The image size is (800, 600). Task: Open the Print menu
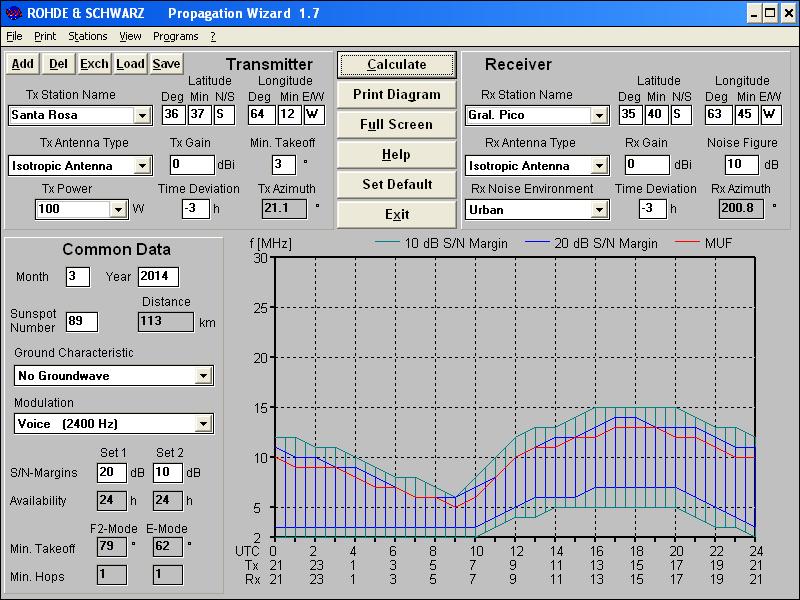(x=45, y=36)
